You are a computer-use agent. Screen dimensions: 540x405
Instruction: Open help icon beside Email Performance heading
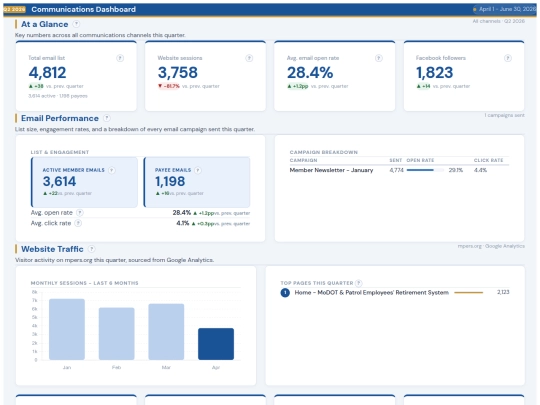tap(107, 118)
